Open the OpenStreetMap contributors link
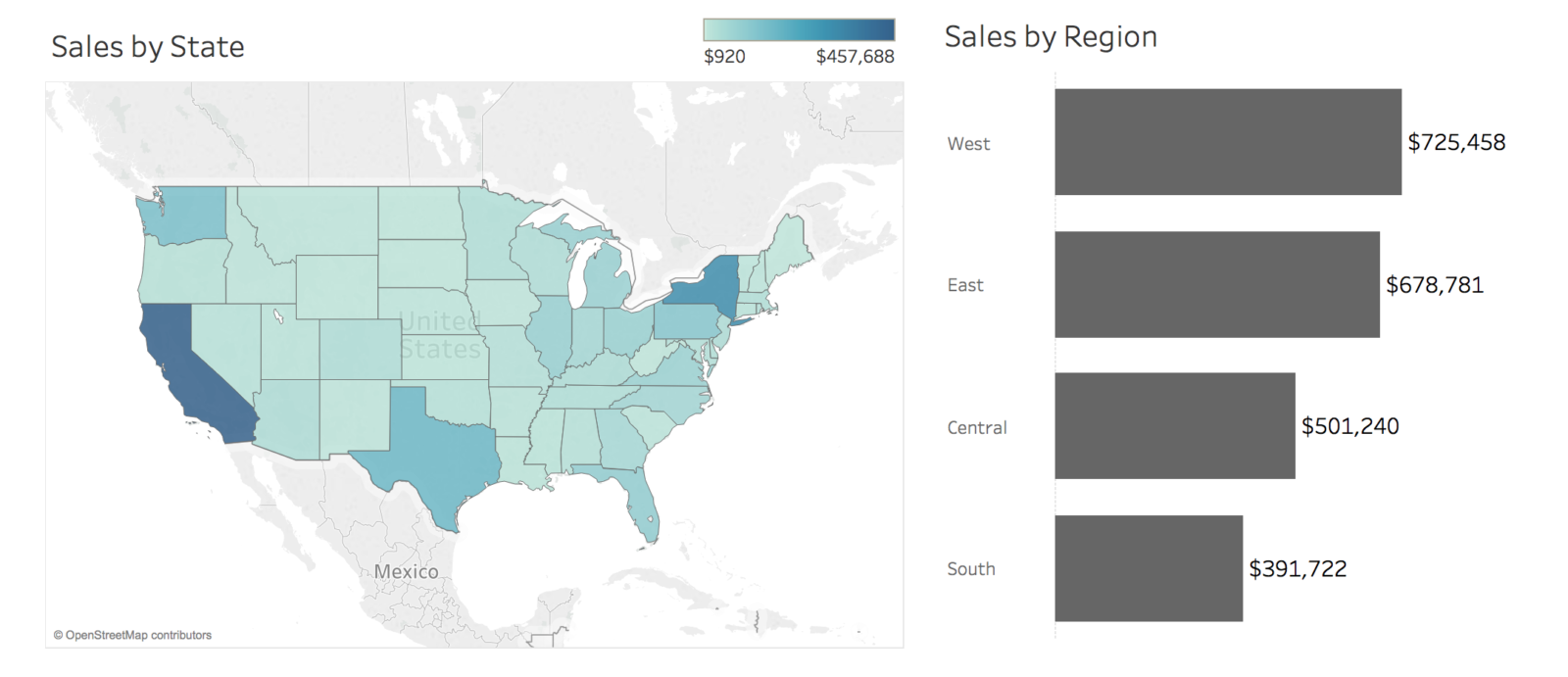This screenshot has height=677, width=1568. coord(132,636)
